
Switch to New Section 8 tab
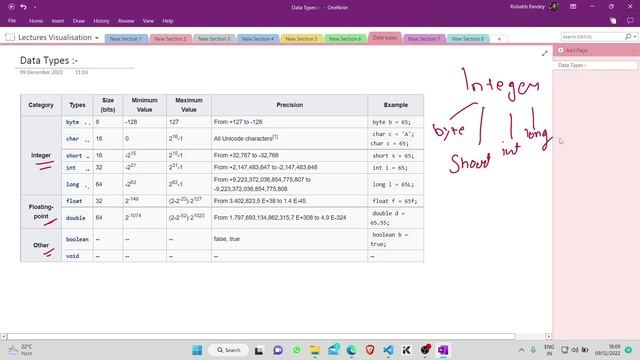(x=468, y=39)
